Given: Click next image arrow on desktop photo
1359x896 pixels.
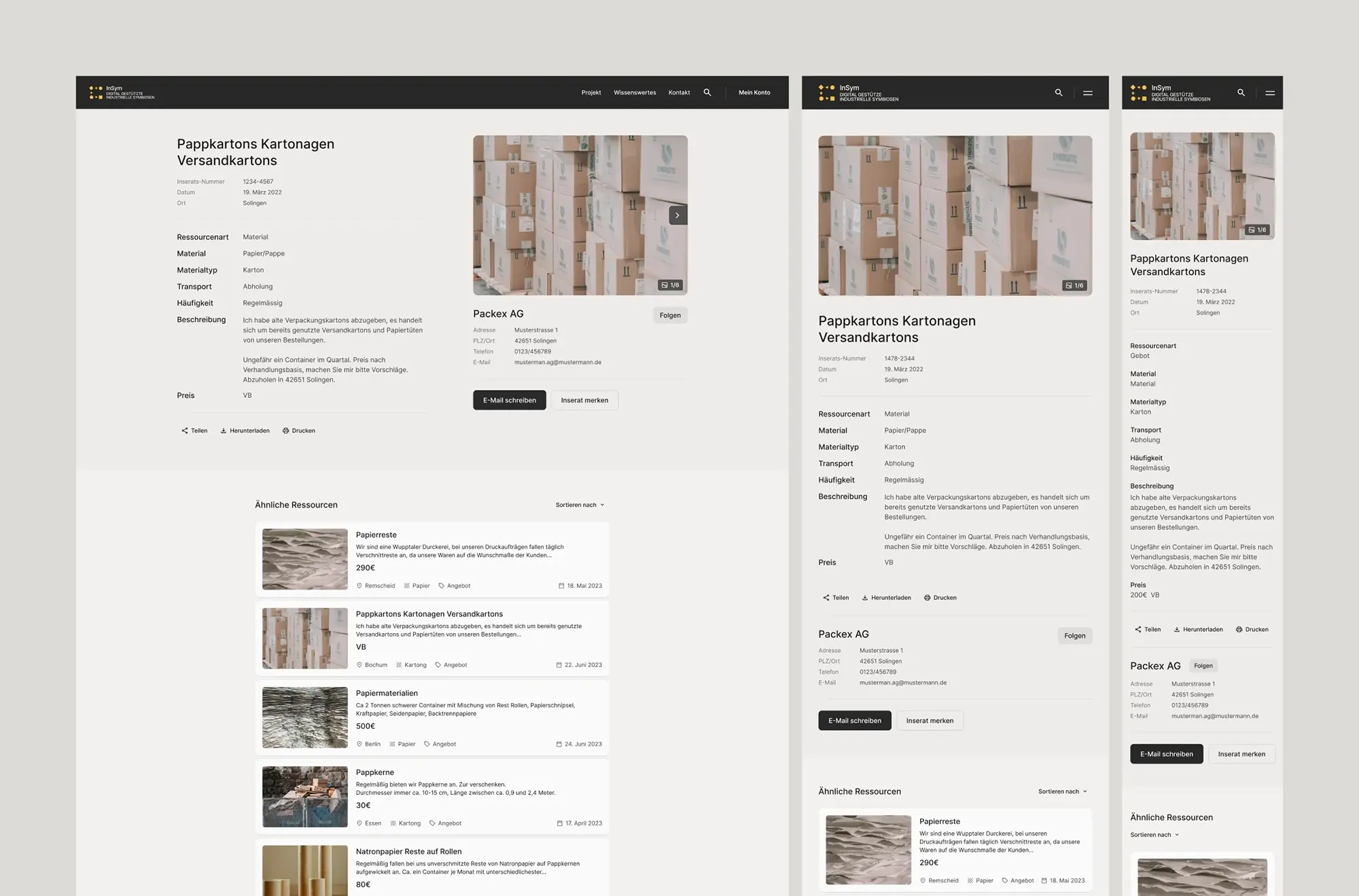Looking at the screenshot, I should tap(677, 215).
